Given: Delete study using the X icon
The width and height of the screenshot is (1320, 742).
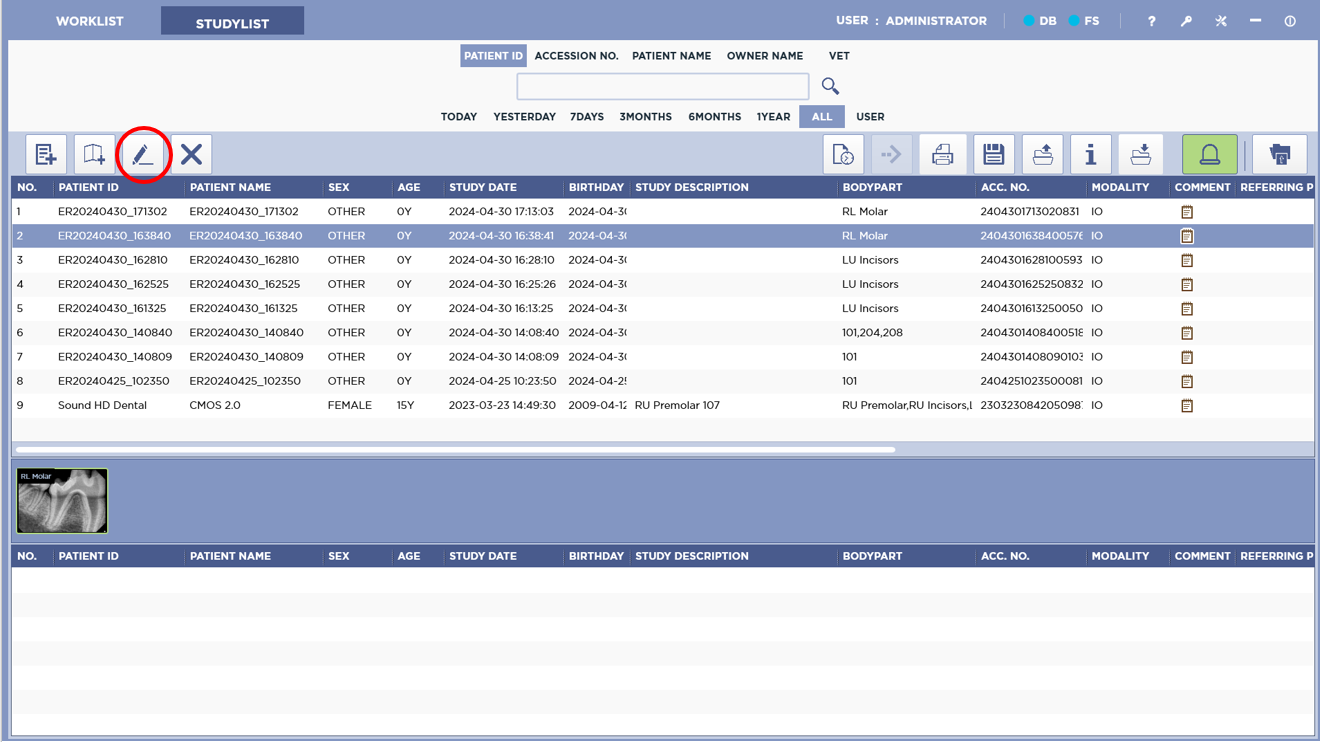Looking at the screenshot, I should coord(191,154).
